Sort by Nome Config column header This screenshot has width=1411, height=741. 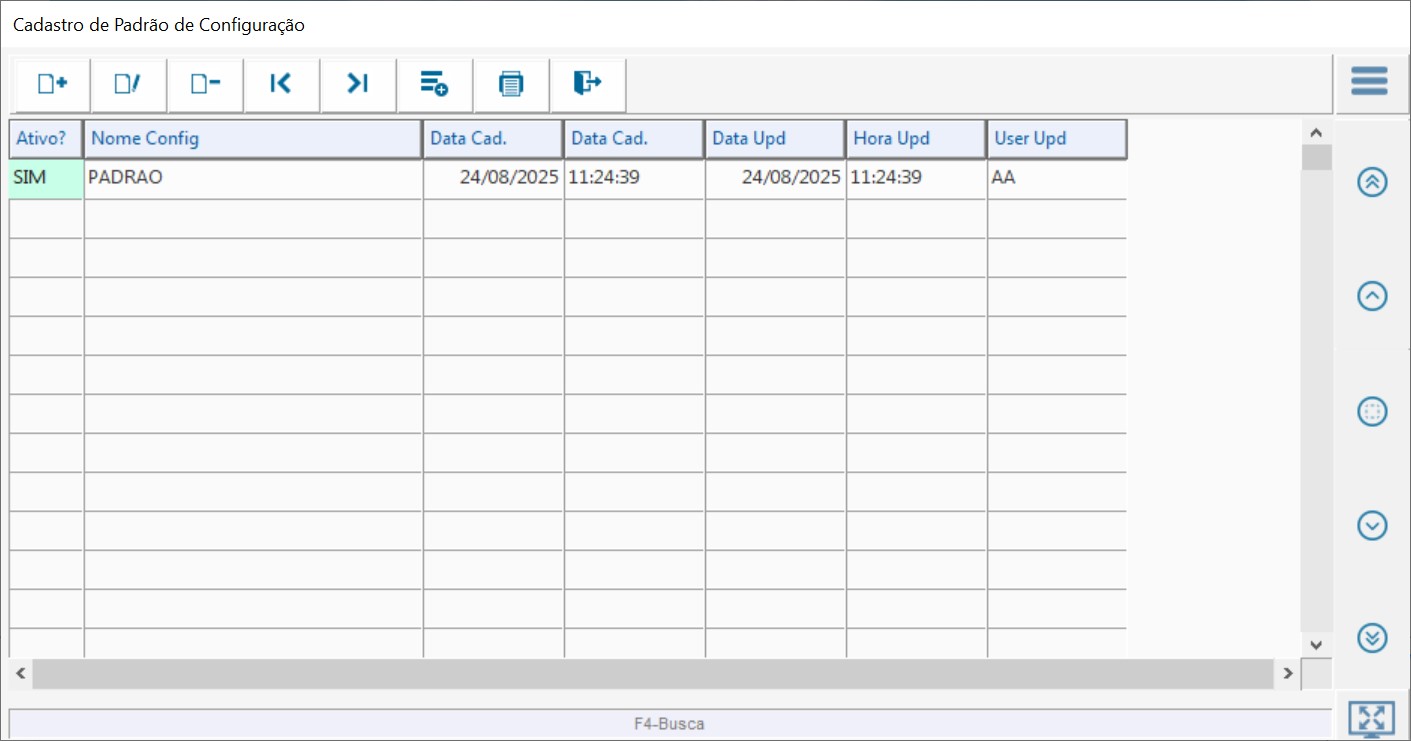pos(253,139)
